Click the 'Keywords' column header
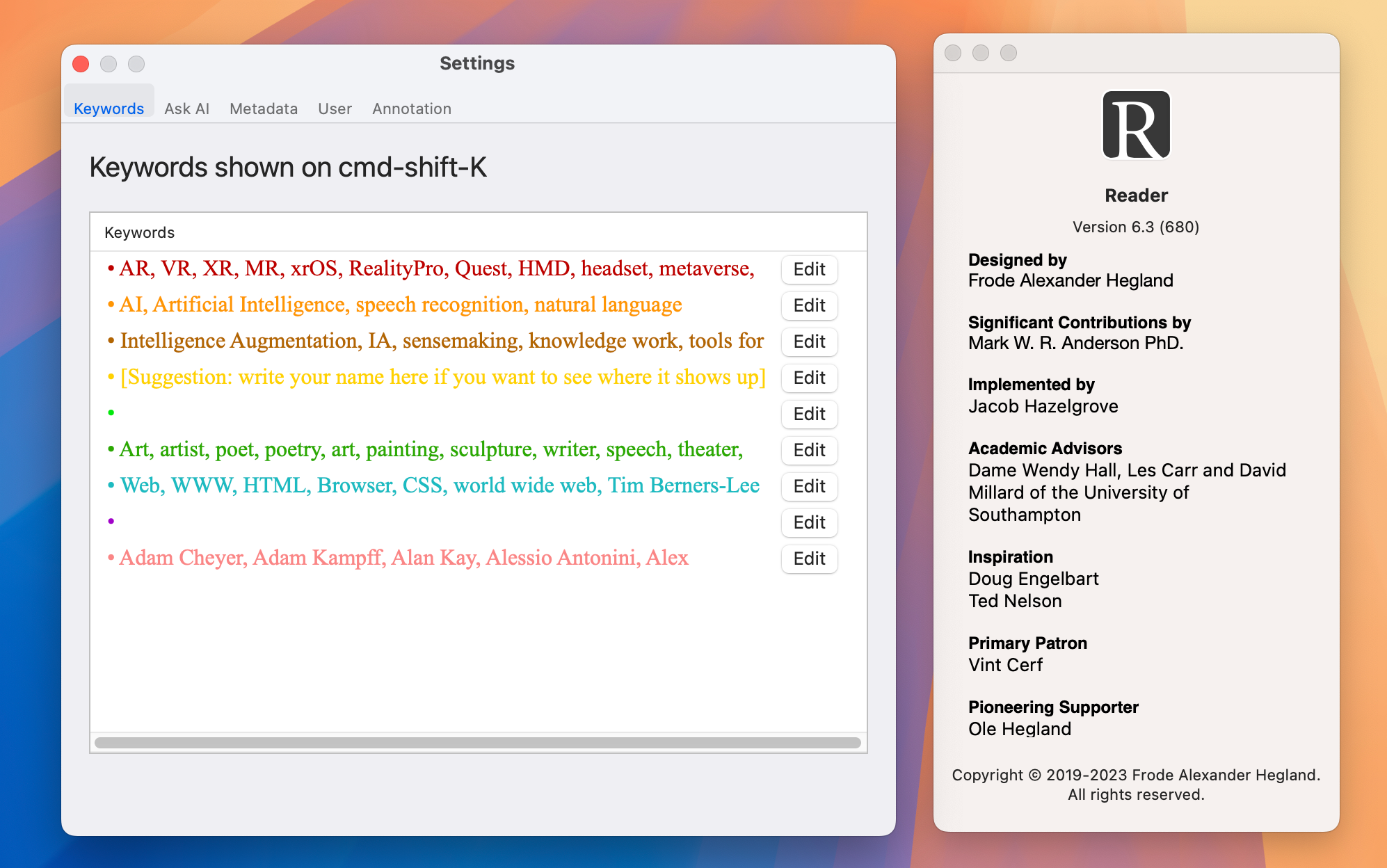This screenshot has width=1387, height=868. point(139,232)
